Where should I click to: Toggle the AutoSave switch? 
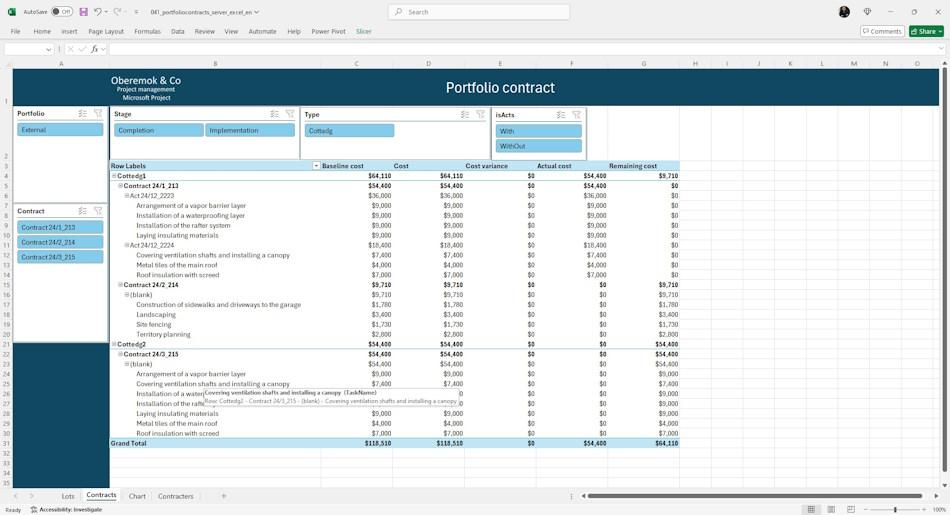pos(62,12)
